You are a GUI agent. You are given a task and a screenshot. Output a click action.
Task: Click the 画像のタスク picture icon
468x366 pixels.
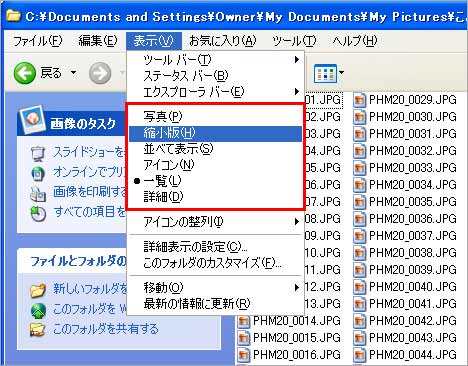[x=32, y=119]
